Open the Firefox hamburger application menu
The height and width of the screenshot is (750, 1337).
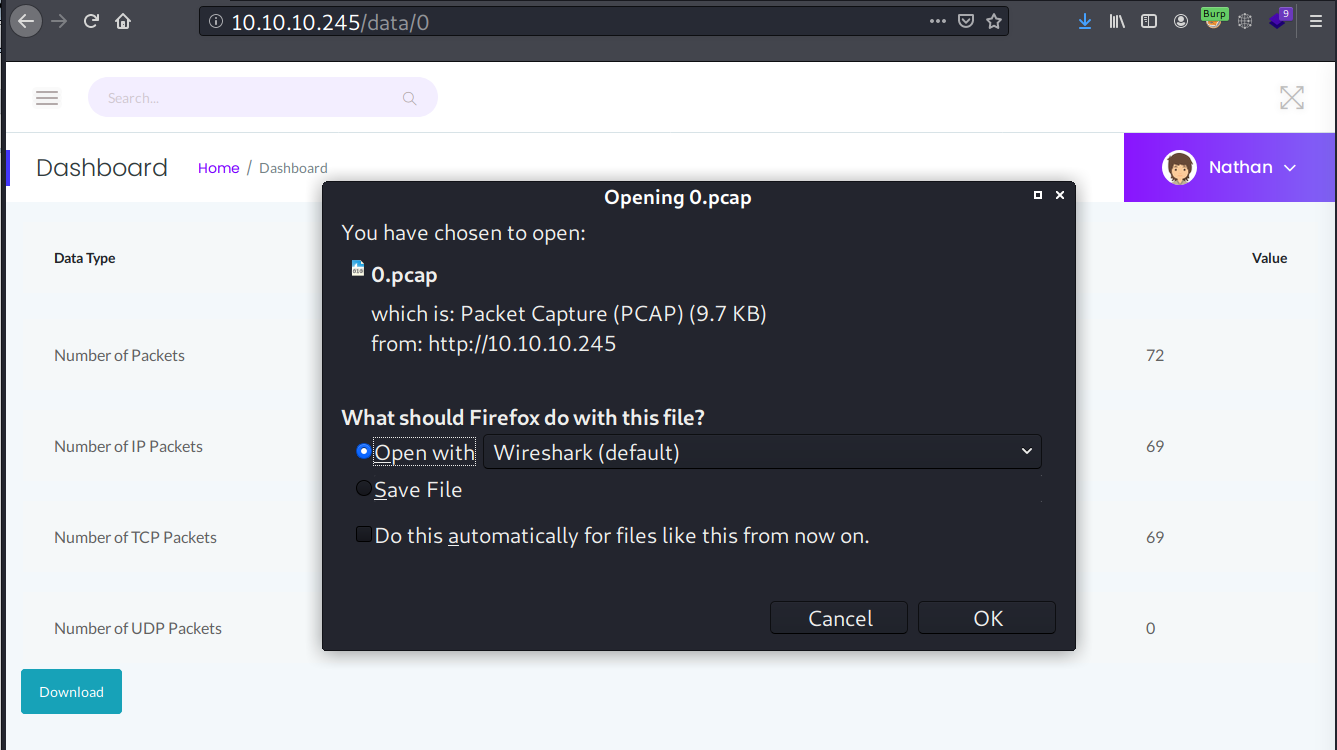click(1315, 21)
